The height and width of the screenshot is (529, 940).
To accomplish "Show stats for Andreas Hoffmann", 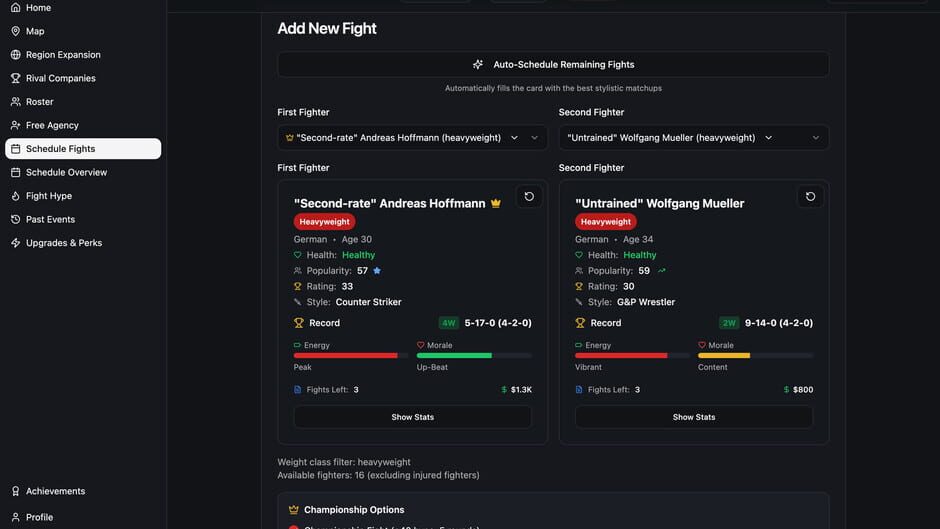I will pyautogui.click(x=412, y=417).
